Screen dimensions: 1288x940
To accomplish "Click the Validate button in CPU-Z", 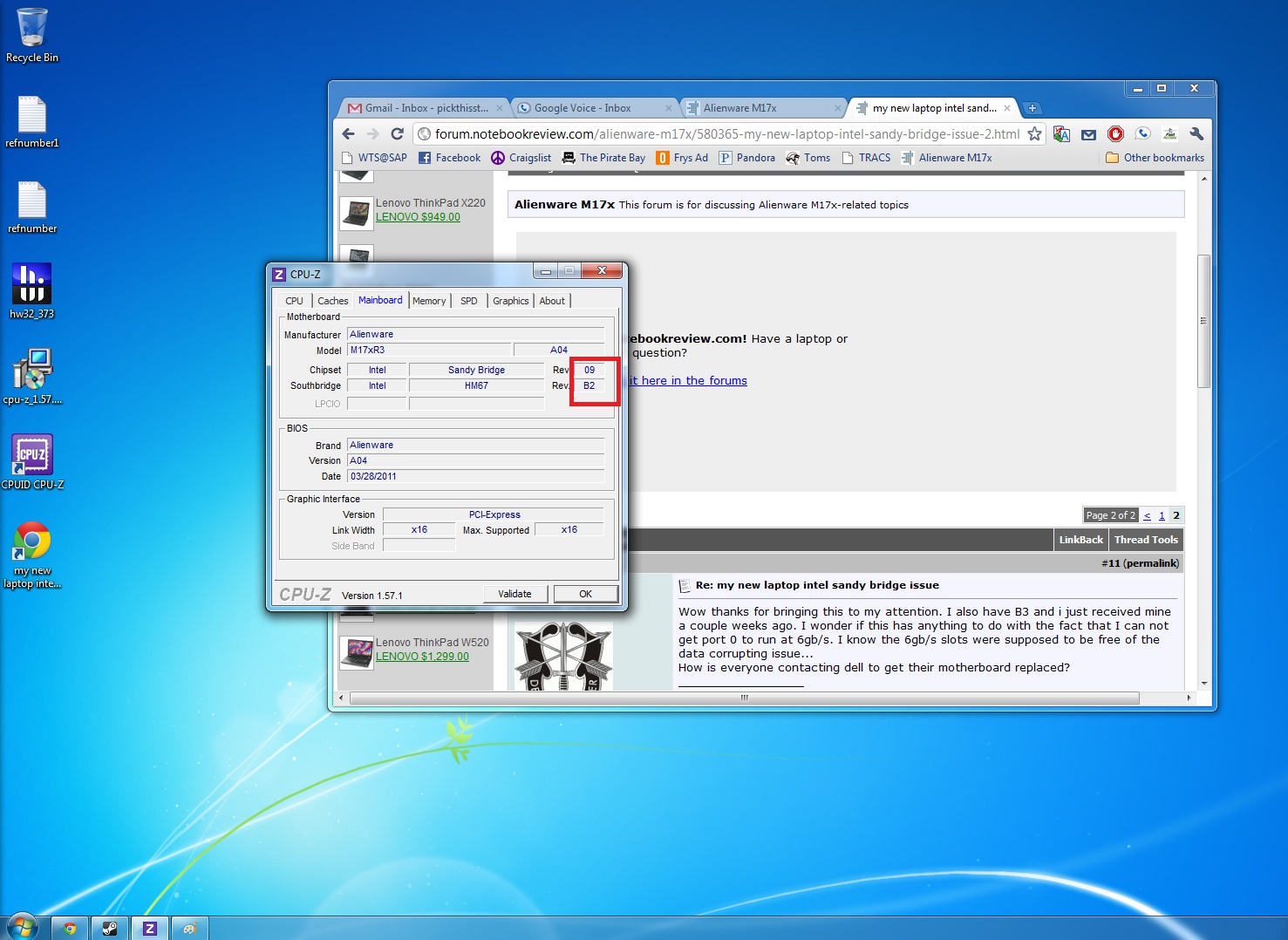I will click(x=515, y=594).
